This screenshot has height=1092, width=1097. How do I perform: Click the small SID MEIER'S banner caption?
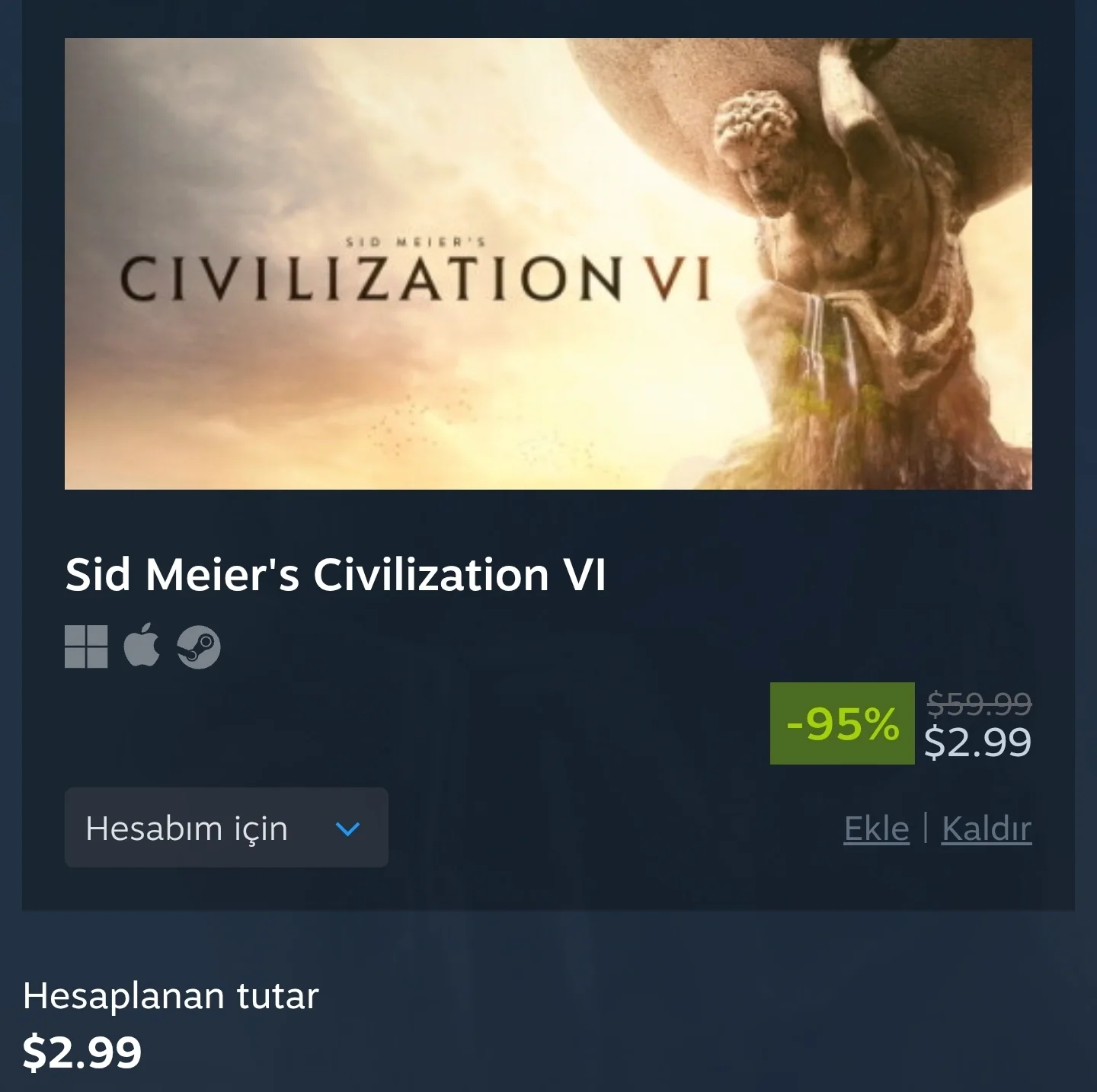[x=415, y=243]
